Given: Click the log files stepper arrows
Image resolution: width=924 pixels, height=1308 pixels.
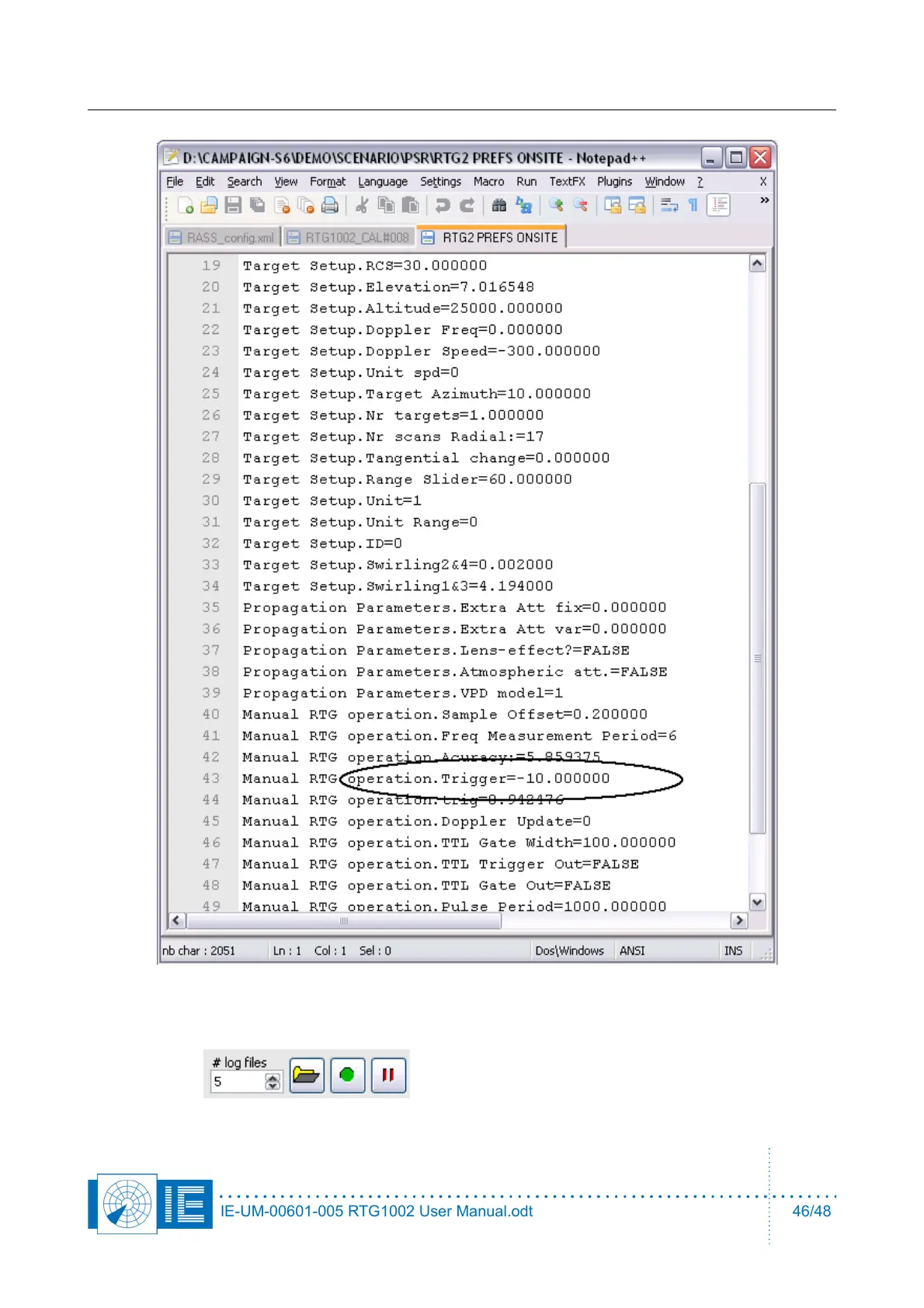Looking at the screenshot, I should pyautogui.click(x=273, y=1081).
